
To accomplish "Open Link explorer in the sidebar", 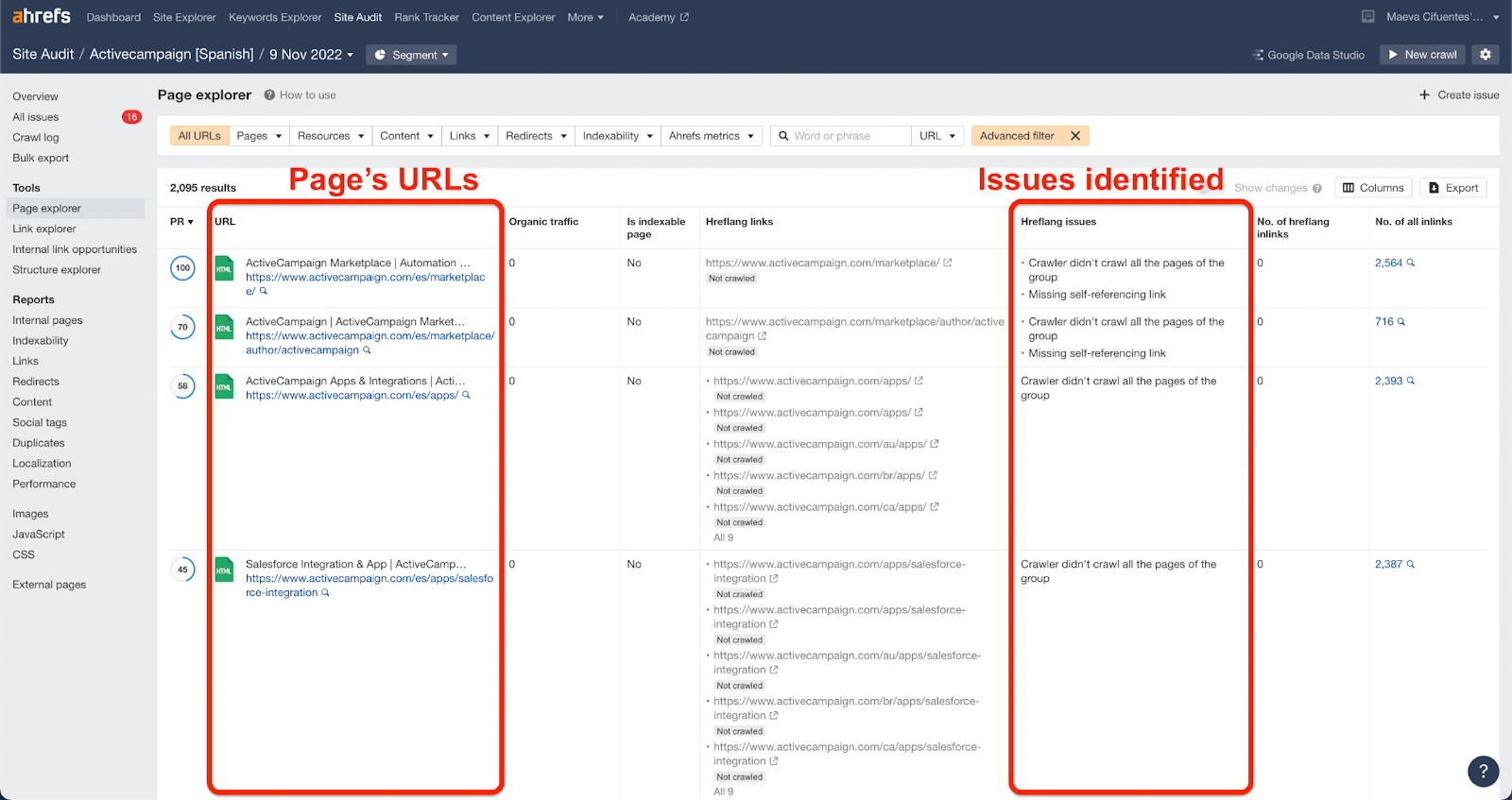I will tap(43, 229).
